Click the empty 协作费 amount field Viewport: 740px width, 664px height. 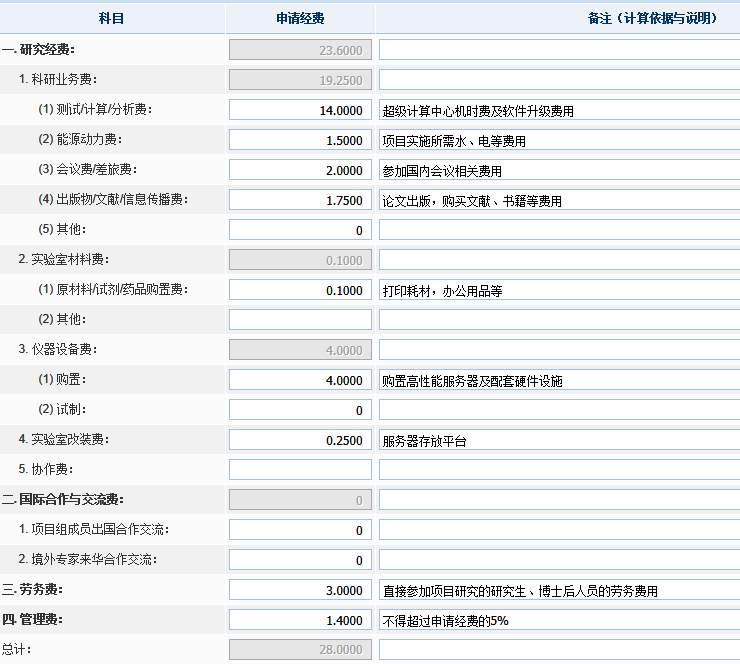coord(300,470)
